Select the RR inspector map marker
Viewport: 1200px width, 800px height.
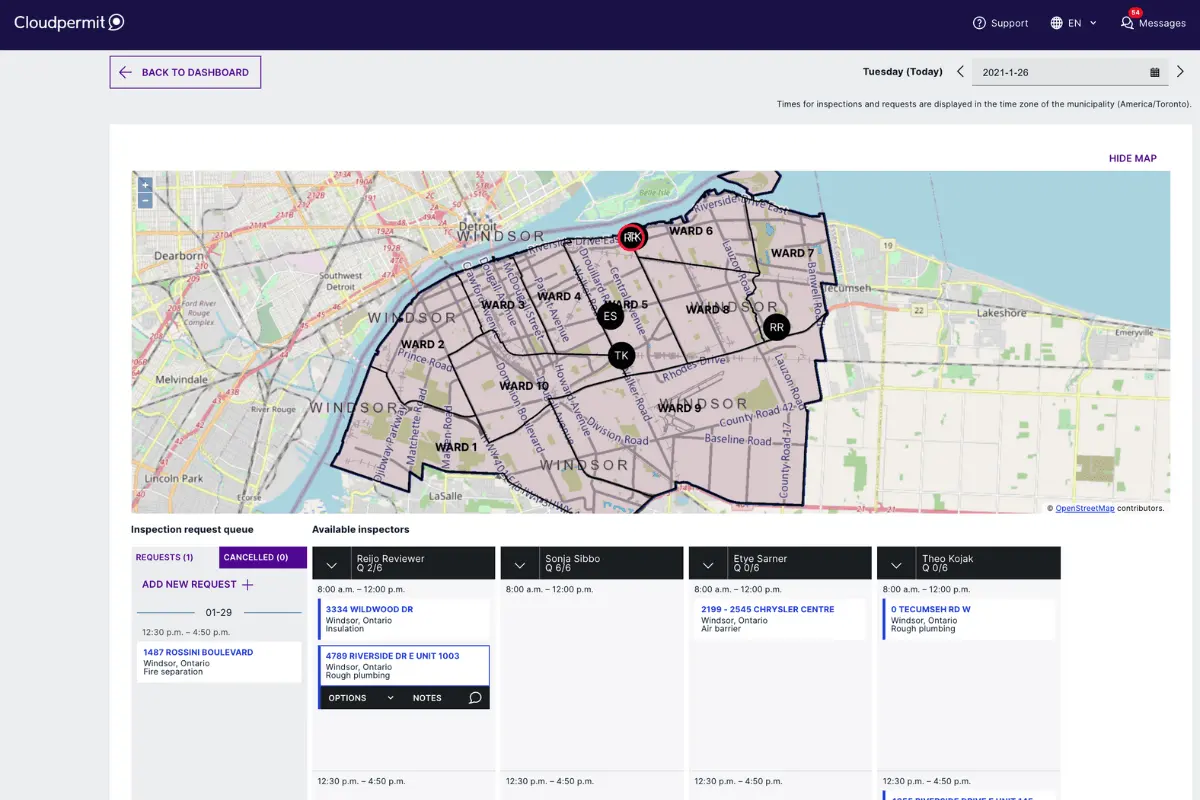coord(776,327)
